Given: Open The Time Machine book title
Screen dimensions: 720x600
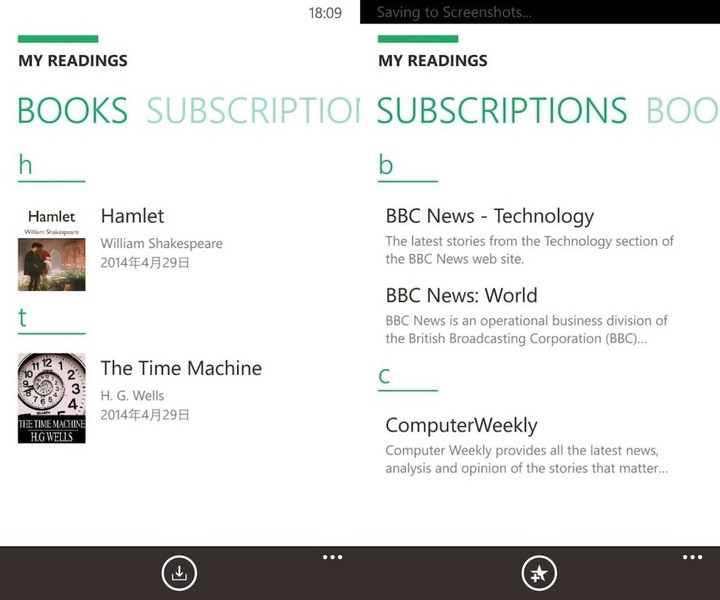Looking at the screenshot, I should click(x=181, y=368).
